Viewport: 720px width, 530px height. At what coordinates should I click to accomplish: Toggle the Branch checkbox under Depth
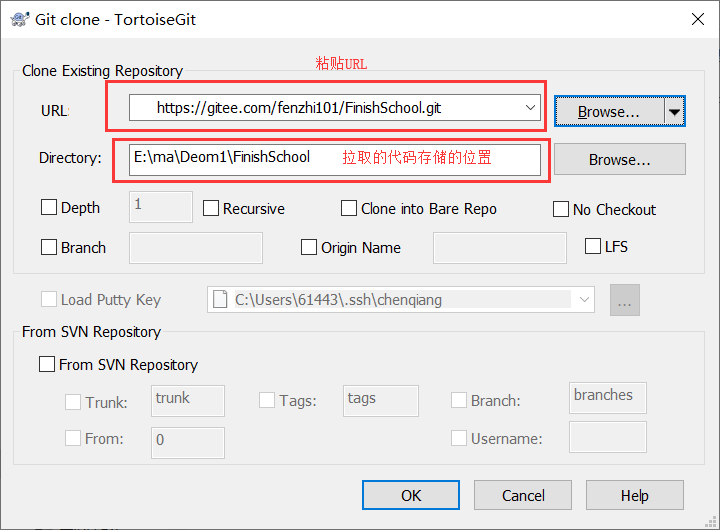(x=49, y=247)
